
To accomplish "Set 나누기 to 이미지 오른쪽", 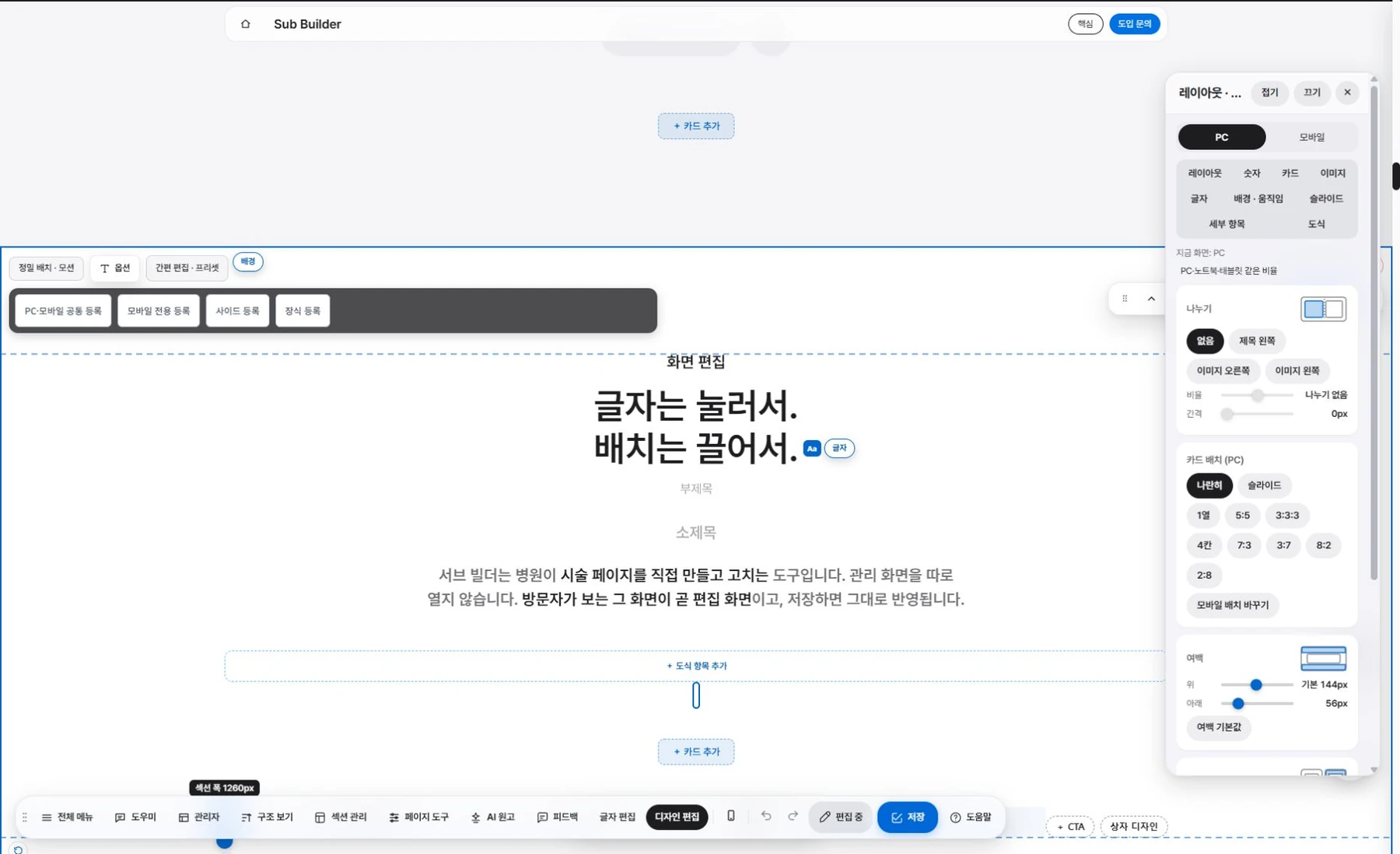I will pos(1223,371).
